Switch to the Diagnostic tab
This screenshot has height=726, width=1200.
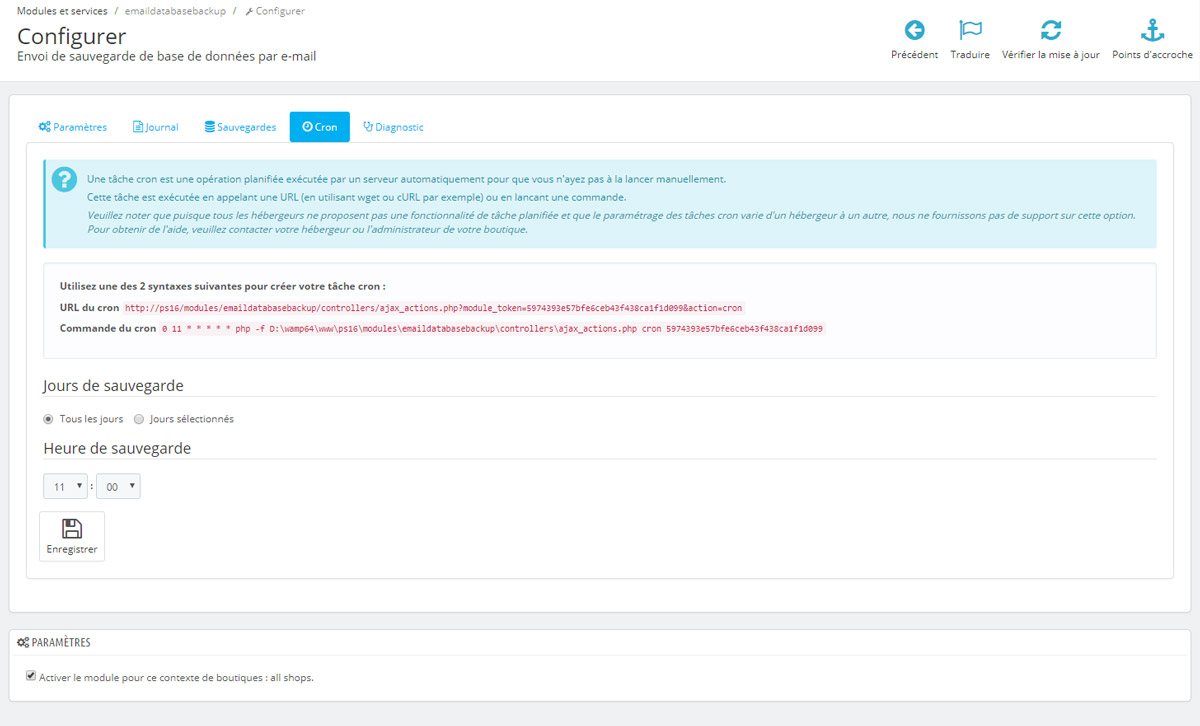pos(392,126)
